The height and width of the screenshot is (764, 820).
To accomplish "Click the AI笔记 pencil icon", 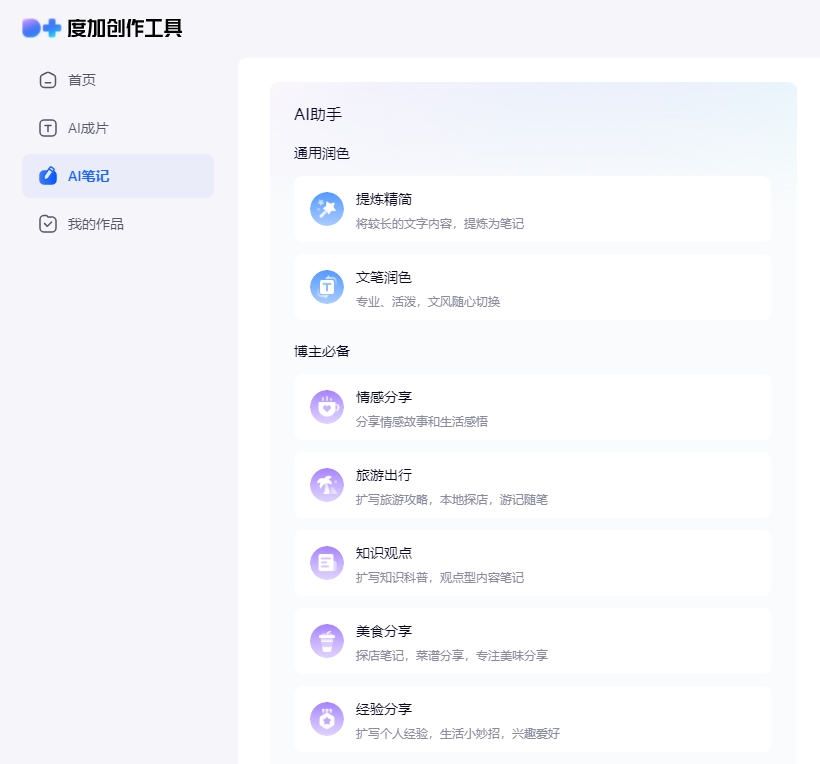I will tap(48, 176).
